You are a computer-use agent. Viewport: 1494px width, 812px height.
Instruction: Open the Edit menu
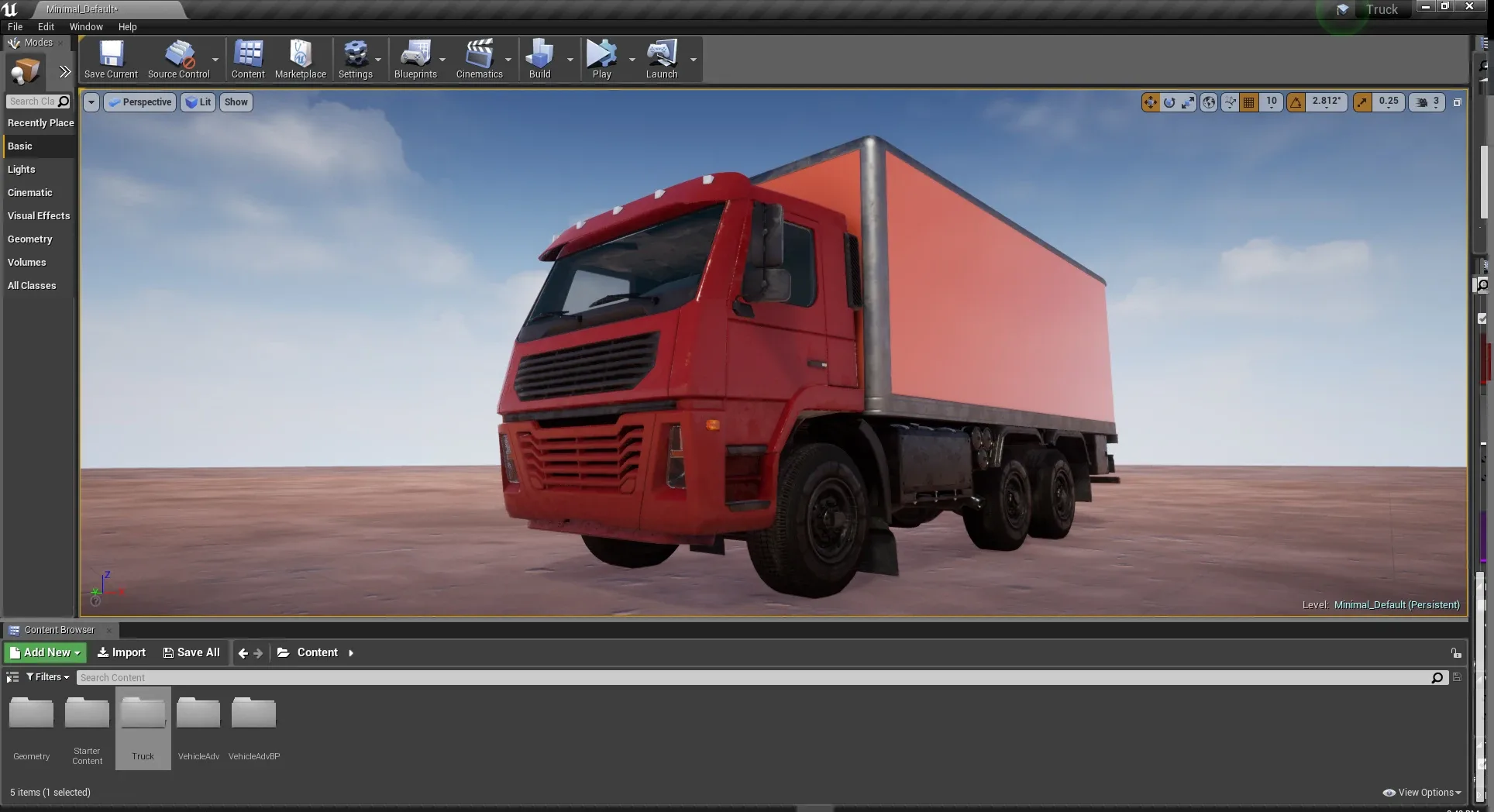(x=46, y=26)
